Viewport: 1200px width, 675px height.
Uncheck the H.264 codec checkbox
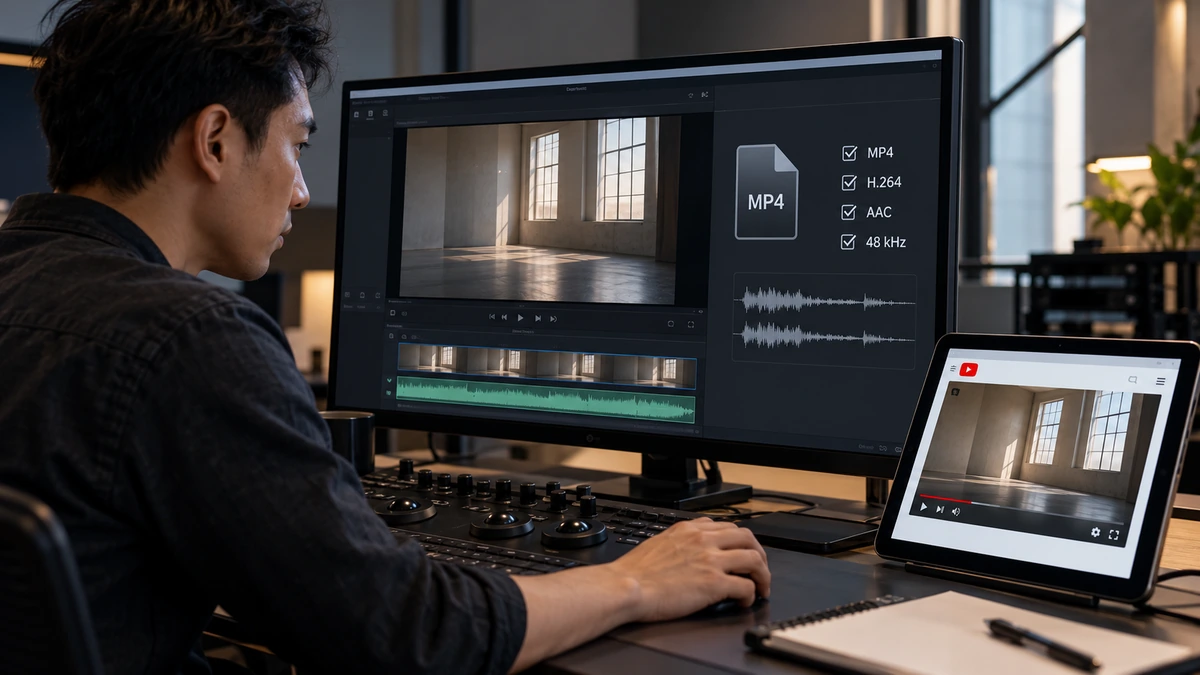849,182
